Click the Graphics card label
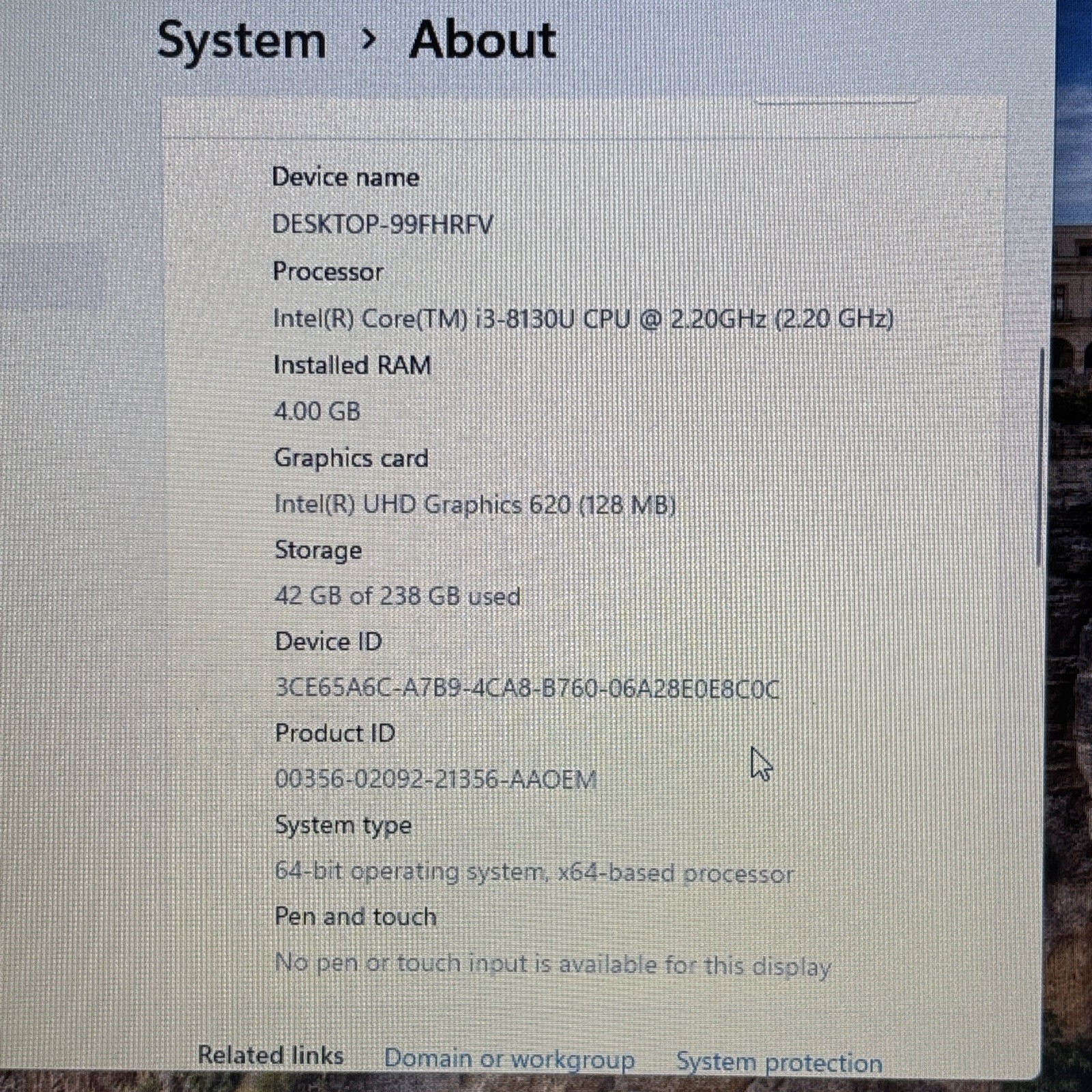The height and width of the screenshot is (1092, 1092). 351,459
